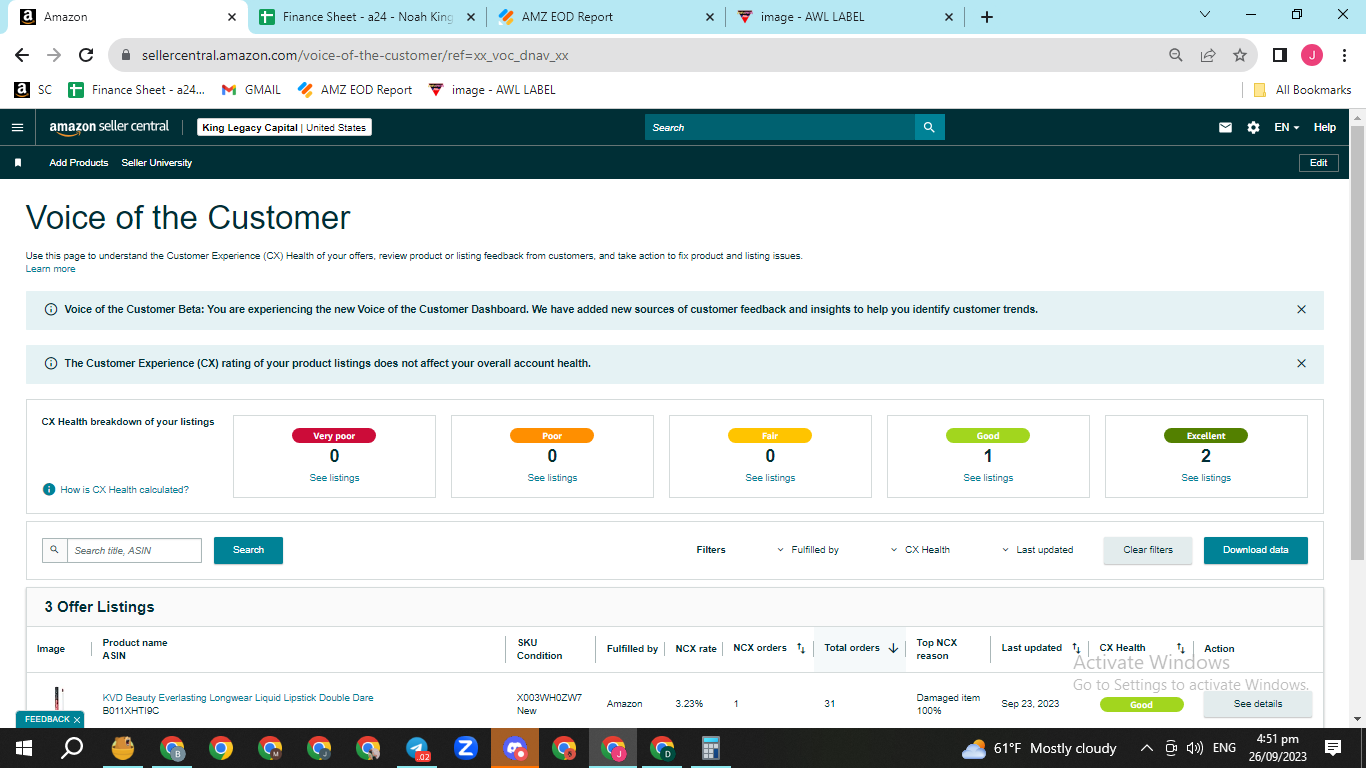Image resolution: width=1366 pixels, height=768 pixels.
Task: See details for the KVD Beauty lipstick listing
Action: coord(1257,704)
